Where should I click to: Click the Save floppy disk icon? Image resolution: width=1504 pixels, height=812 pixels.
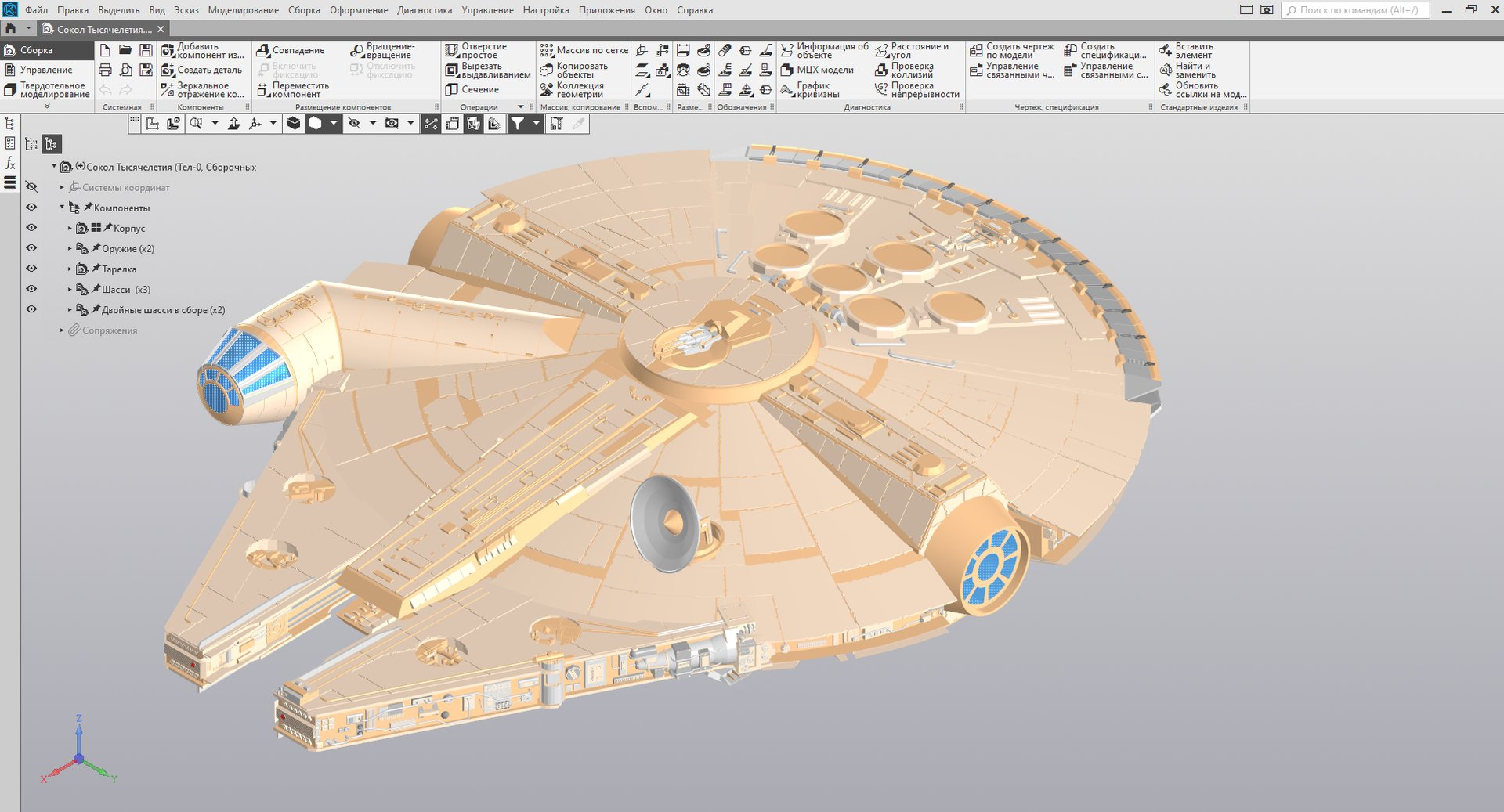tap(146, 50)
